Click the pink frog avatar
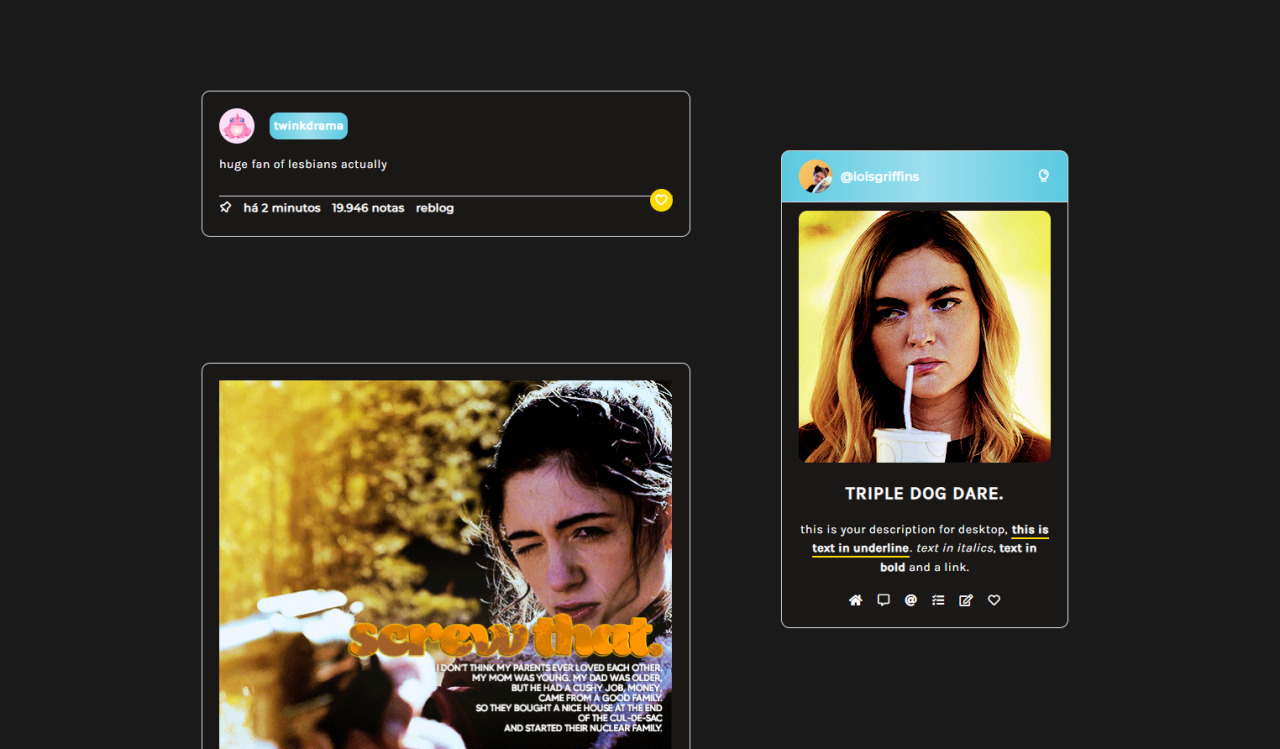 (x=237, y=126)
